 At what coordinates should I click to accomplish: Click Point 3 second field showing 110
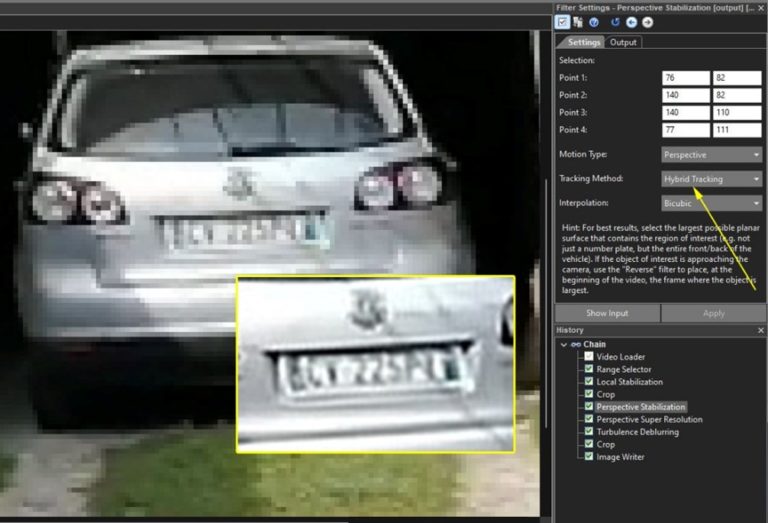pos(737,113)
